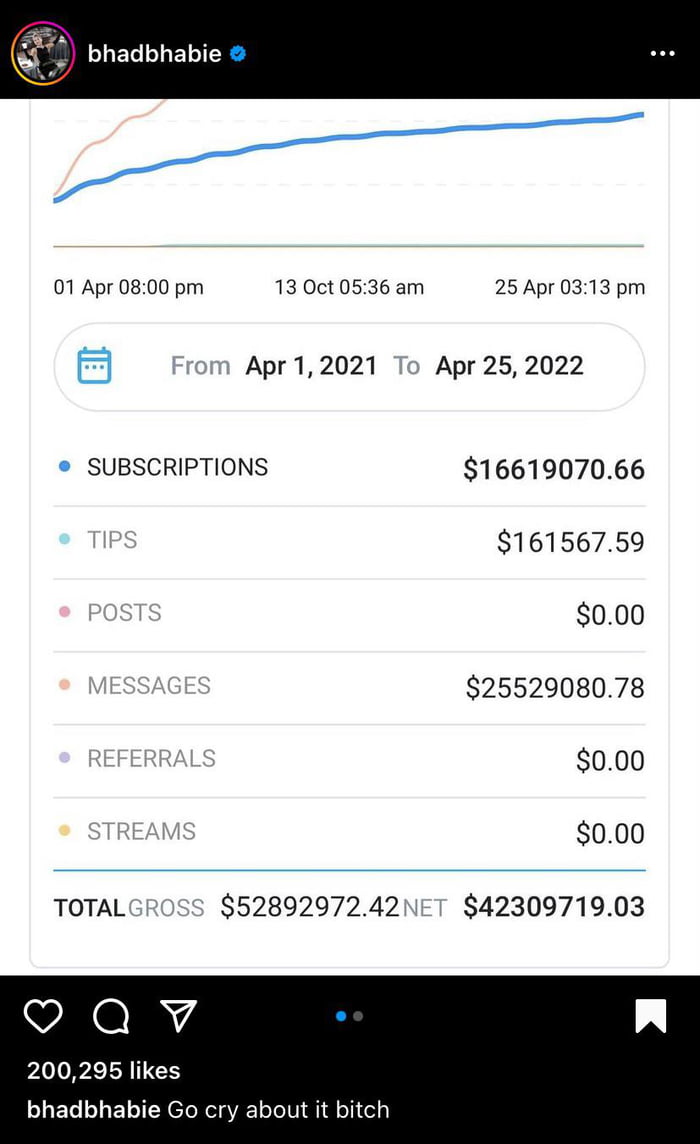Screen dimensions: 700x1144
Task: Like the post using the heart icon
Action: click(43, 1016)
